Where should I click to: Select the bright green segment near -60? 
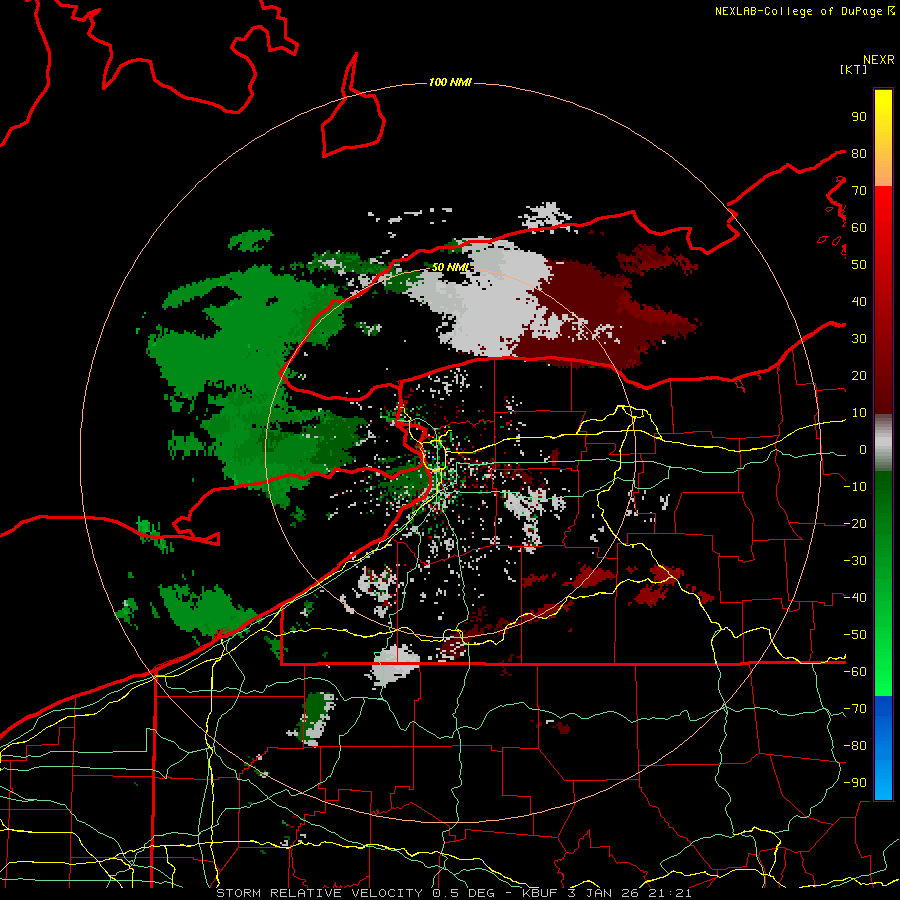883,672
